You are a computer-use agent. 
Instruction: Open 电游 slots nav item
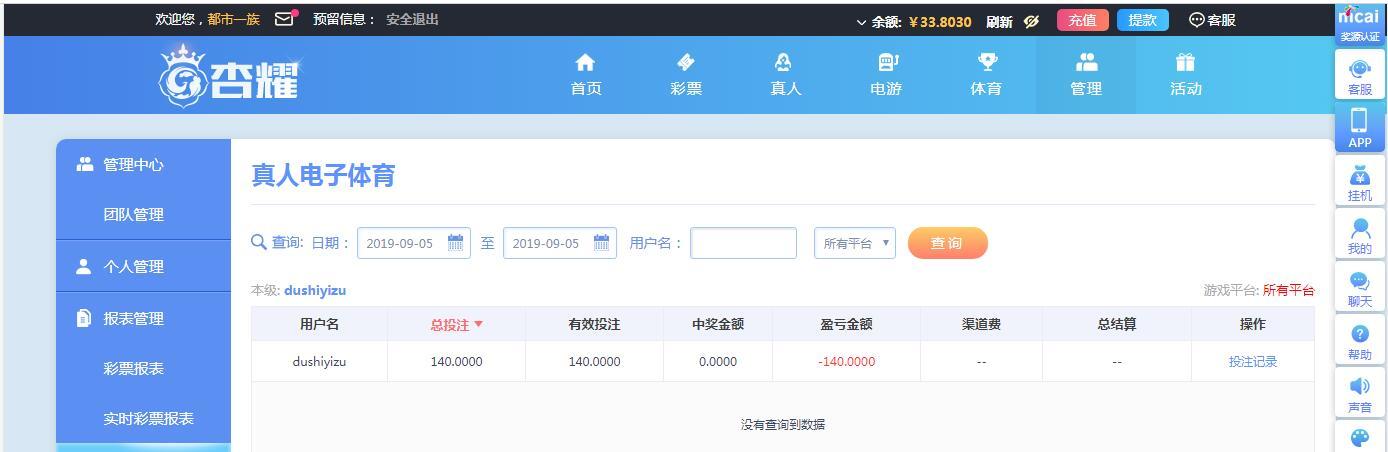886,75
